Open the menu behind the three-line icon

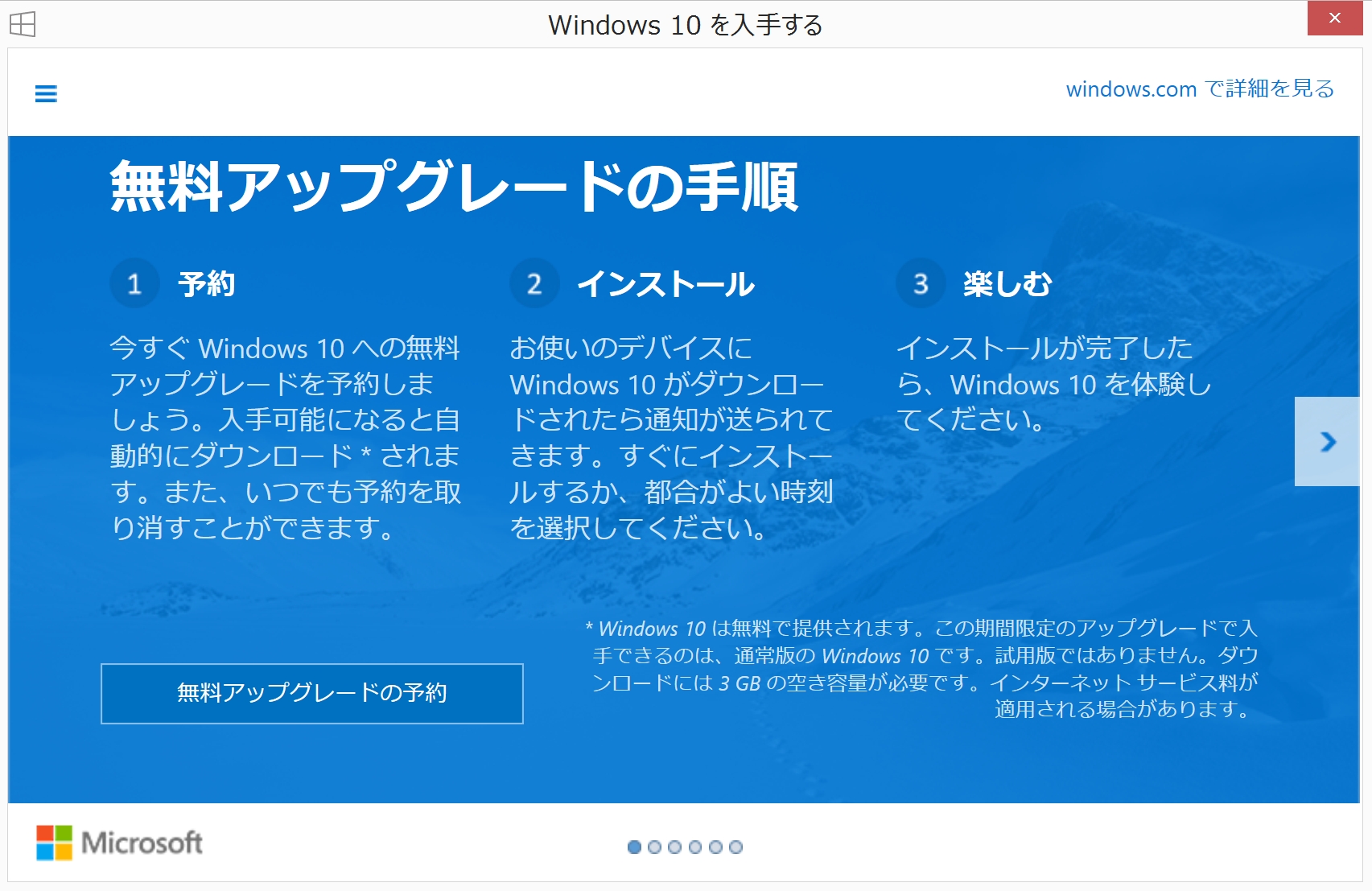coord(46,93)
